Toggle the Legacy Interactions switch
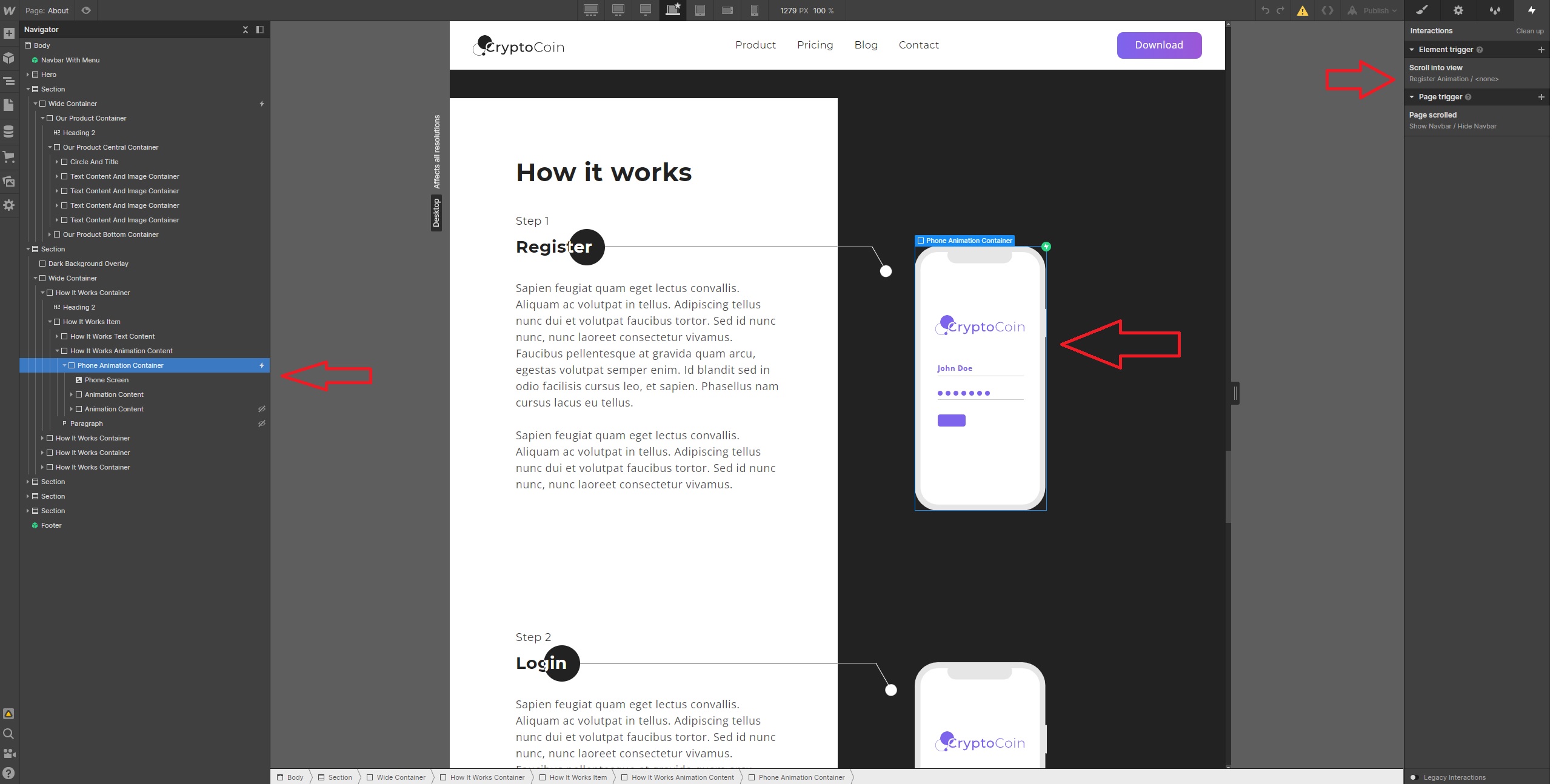Image resolution: width=1553 pixels, height=784 pixels. tap(1414, 777)
